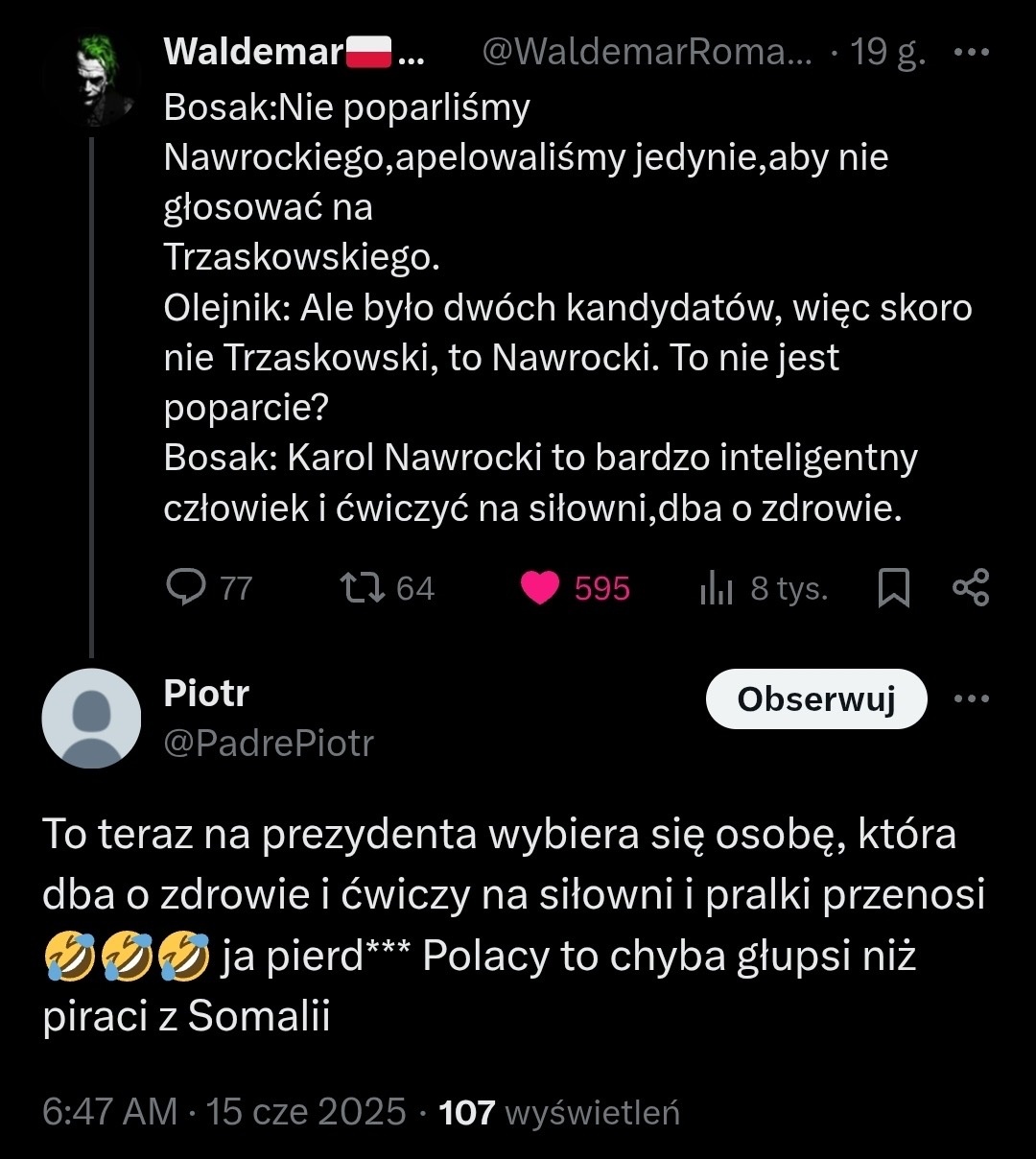Bookmark Waldemar's tweet

[894, 589]
